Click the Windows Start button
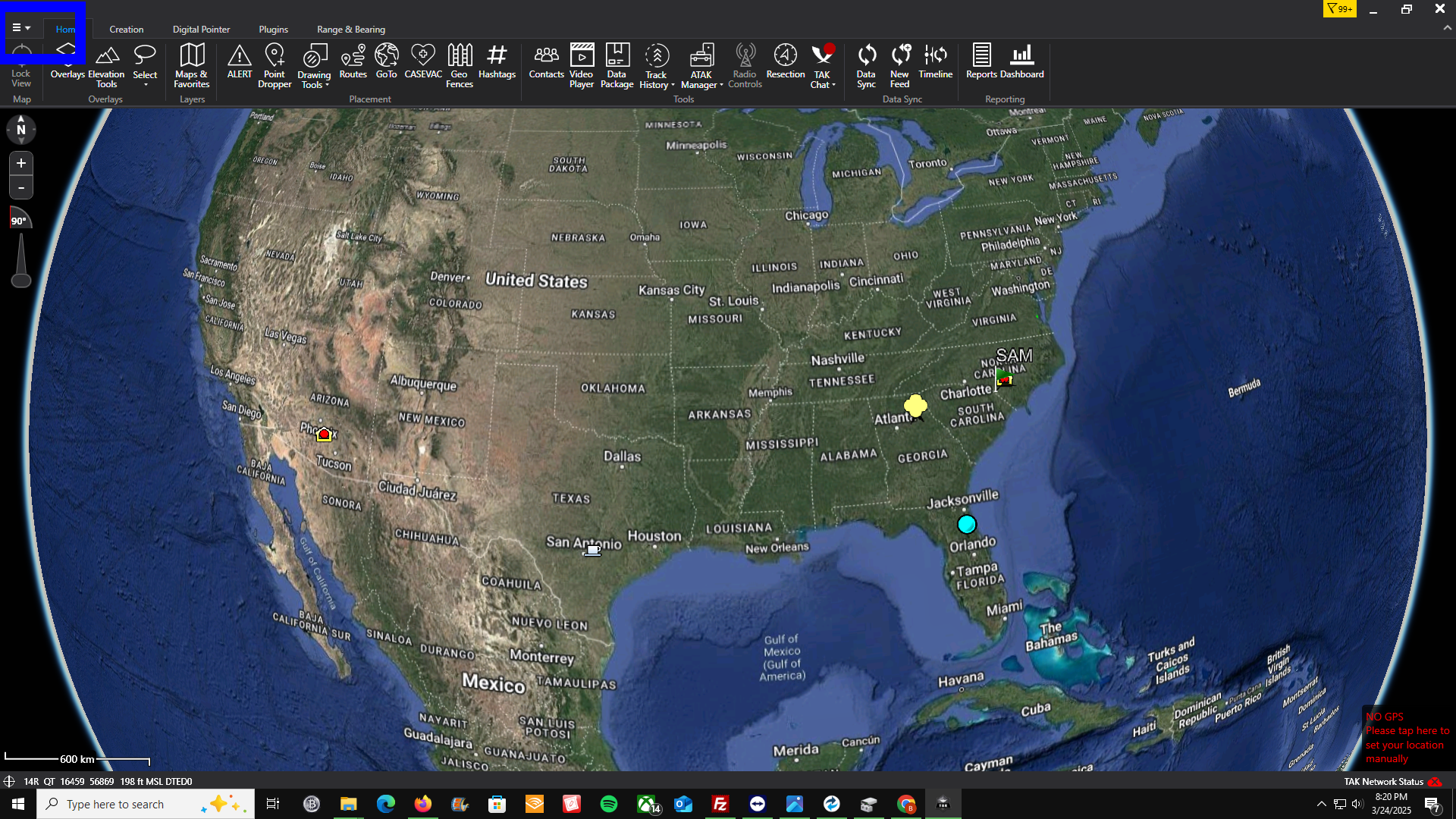1456x819 pixels. [x=18, y=804]
